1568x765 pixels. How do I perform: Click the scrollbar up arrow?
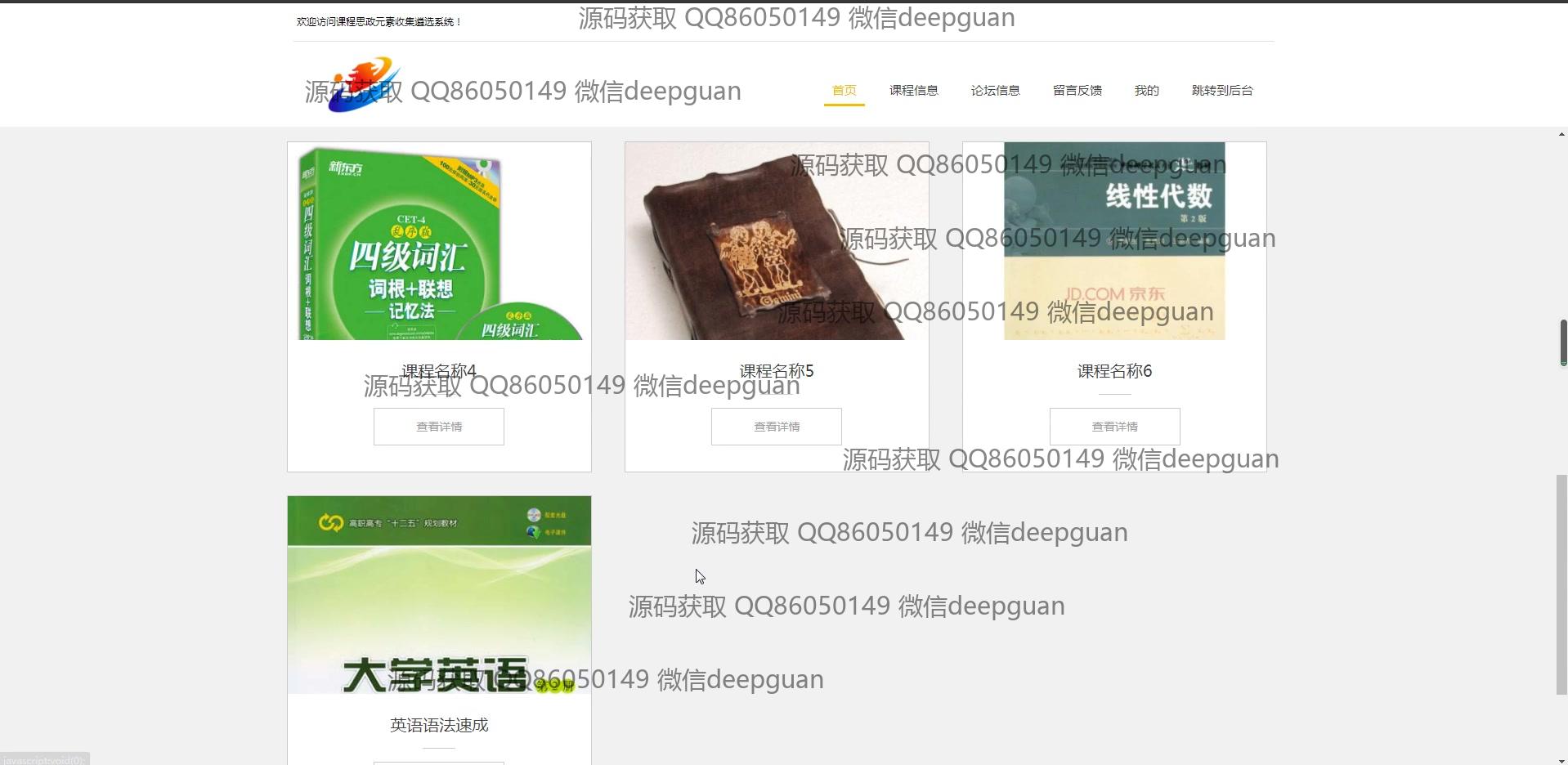click(x=1561, y=134)
